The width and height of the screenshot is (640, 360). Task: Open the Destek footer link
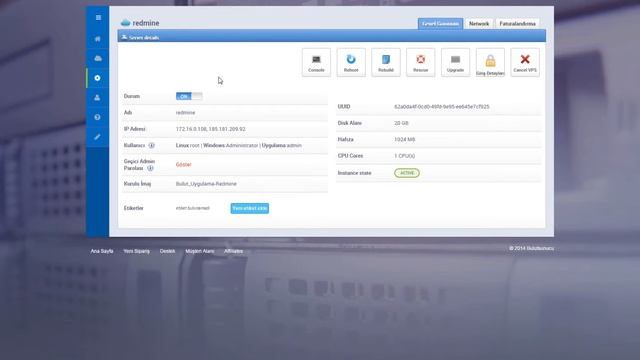click(167, 251)
